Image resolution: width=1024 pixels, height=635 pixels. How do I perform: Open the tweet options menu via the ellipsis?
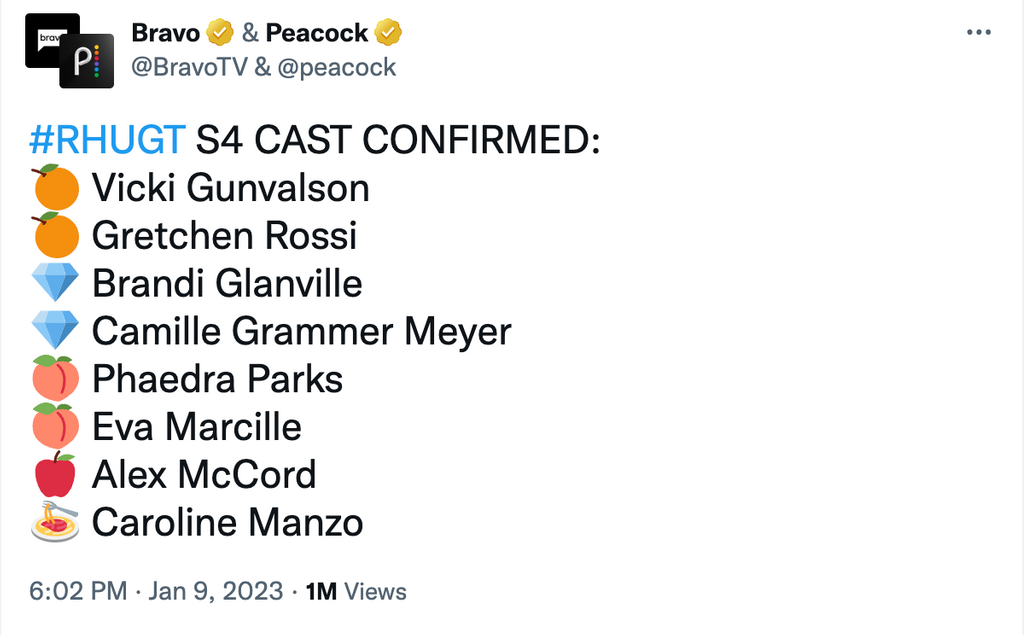977,32
